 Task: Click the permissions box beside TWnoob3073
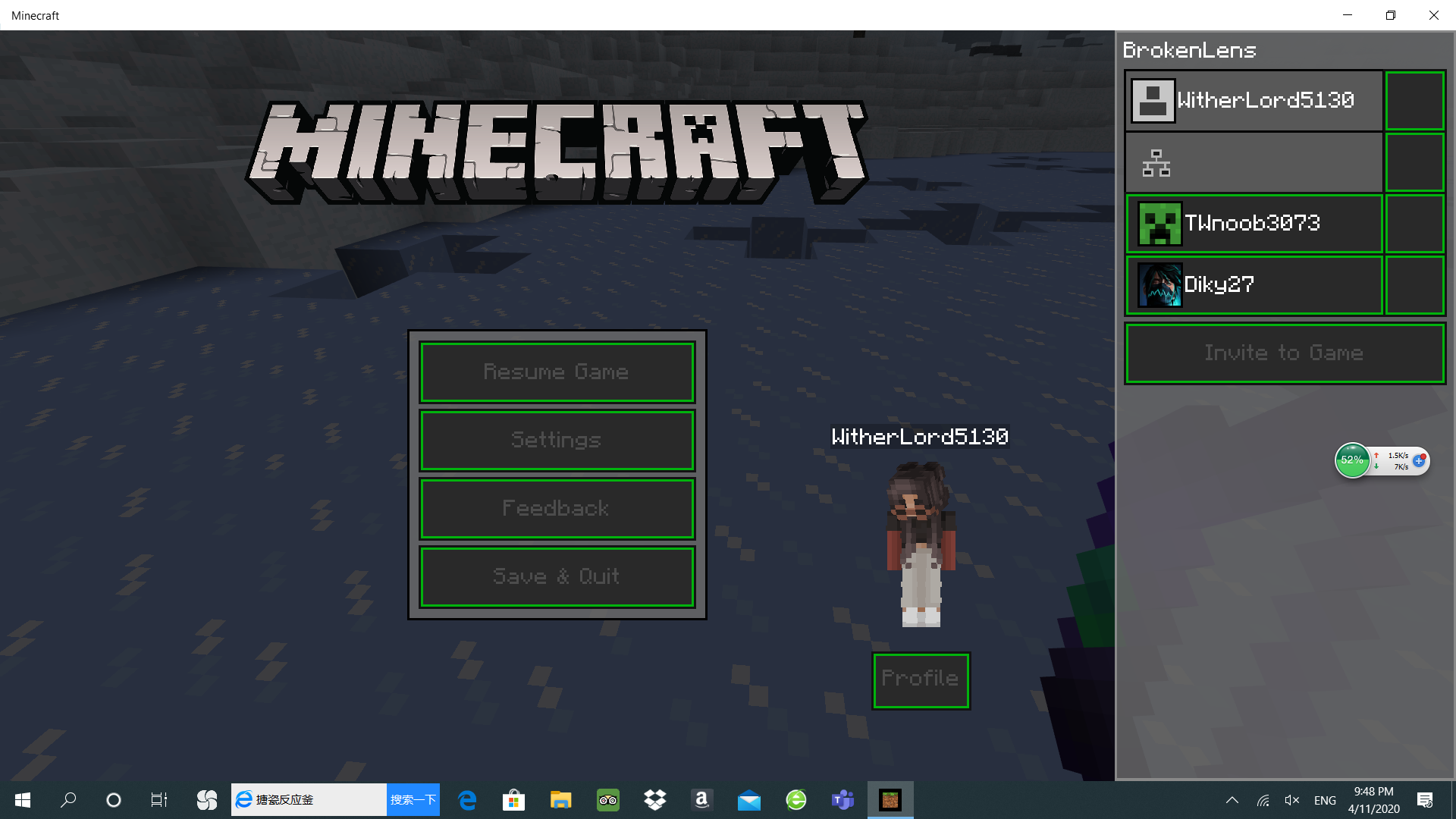pos(1414,223)
